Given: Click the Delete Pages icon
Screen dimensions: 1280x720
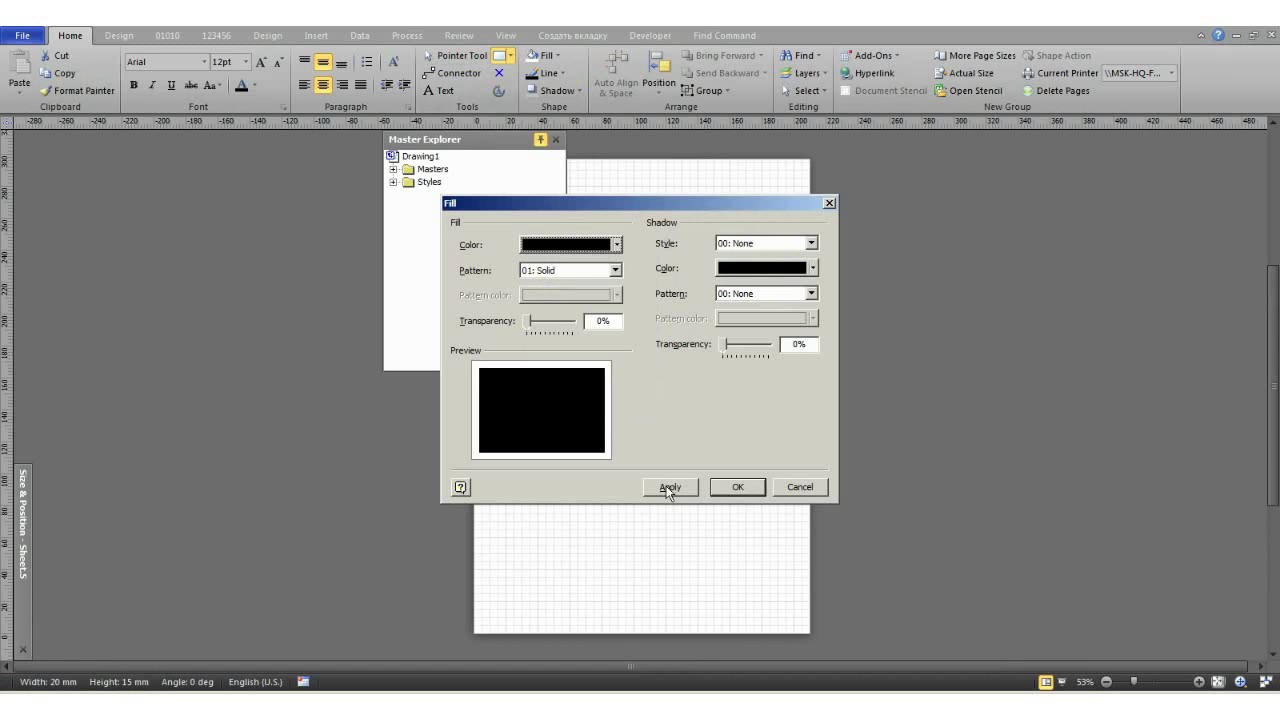Looking at the screenshot, I should coord(1028,90).
